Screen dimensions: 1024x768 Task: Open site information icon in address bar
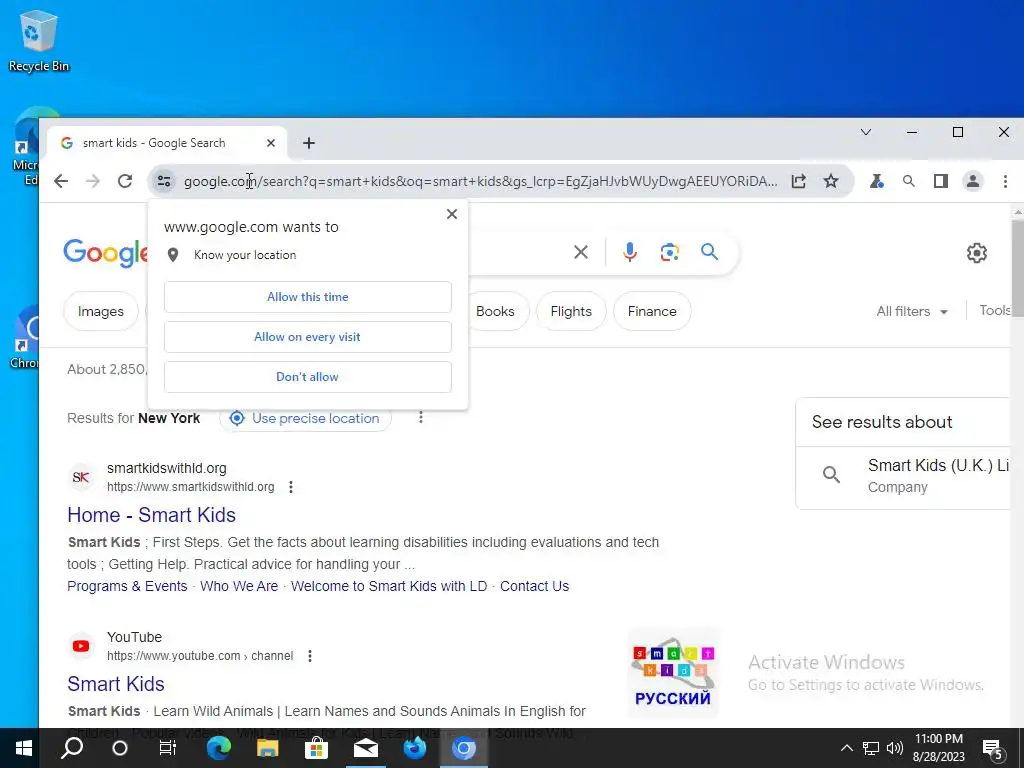[163, 181]
